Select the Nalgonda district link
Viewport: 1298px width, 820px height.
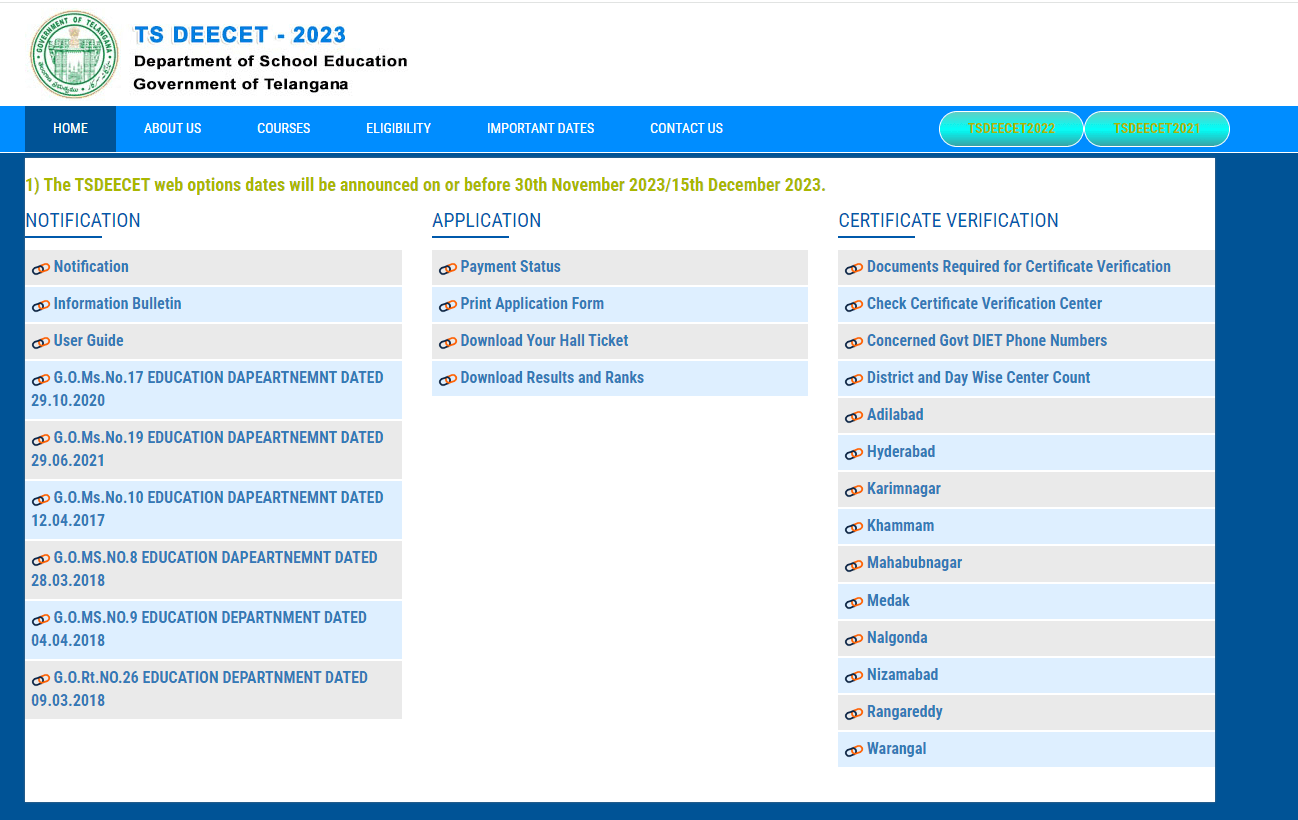click(x=897, y=638)
